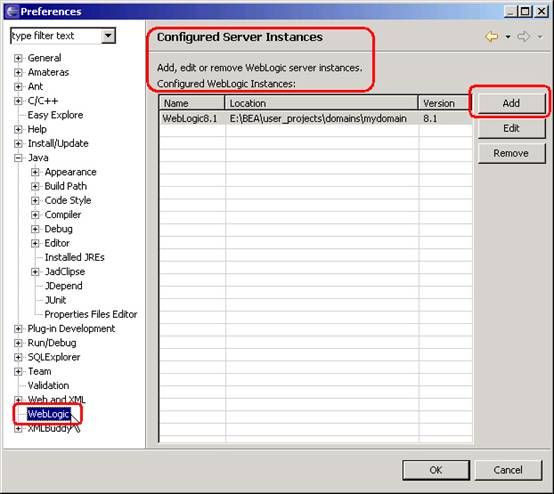Viewport: 554px width, 494px height.
Task: Collapse the Java tree node
Action: click(x=18, y=158)
